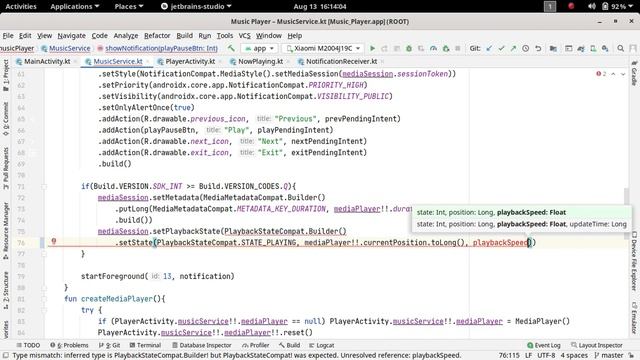
Task: Open the File menu
Action: [8, 36]
